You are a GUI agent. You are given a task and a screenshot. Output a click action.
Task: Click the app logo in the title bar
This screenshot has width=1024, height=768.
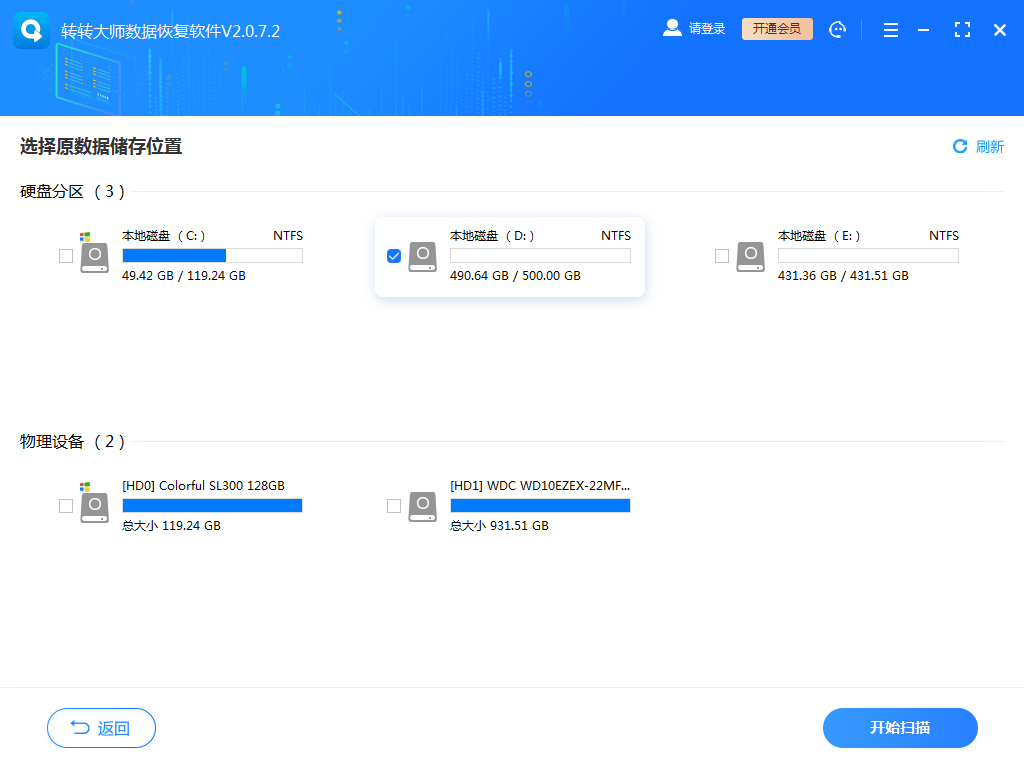click(31, 29)
